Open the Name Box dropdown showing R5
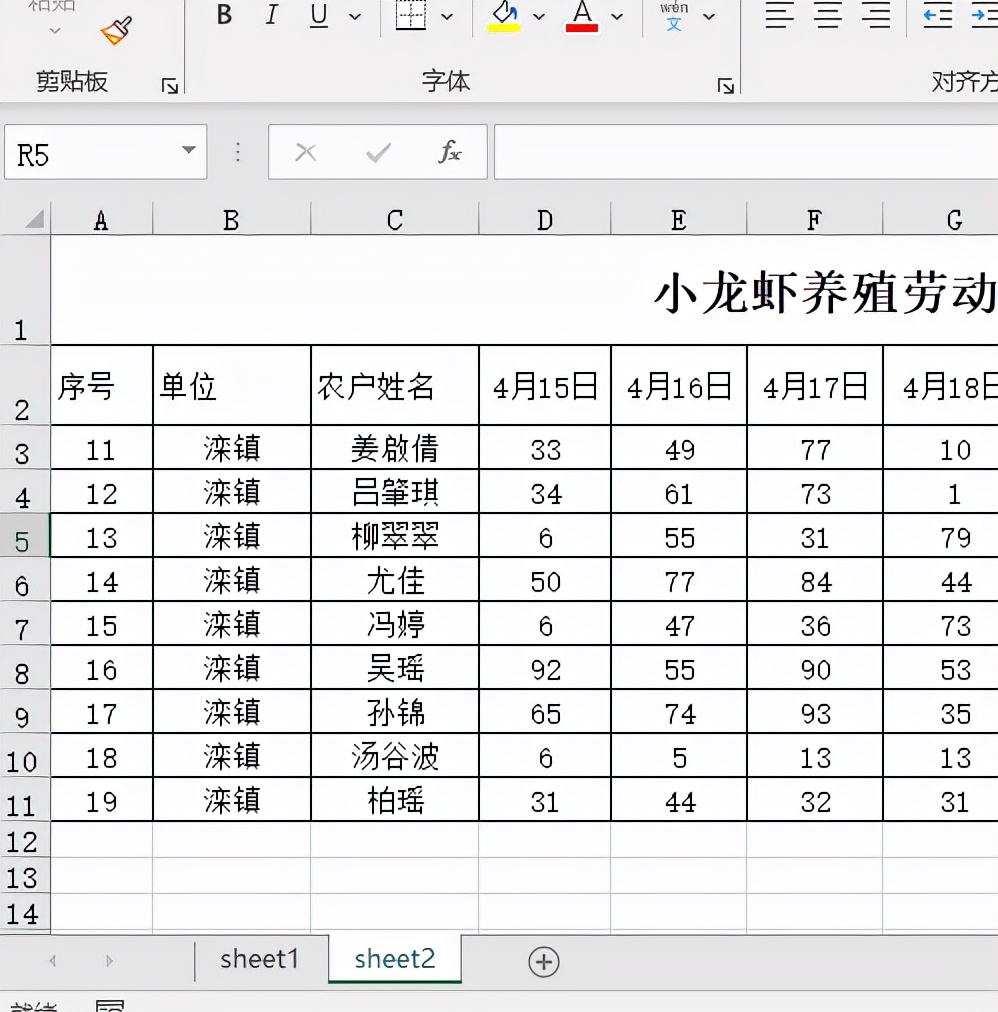The image size is (998, 1012). [x=189, y=151]
